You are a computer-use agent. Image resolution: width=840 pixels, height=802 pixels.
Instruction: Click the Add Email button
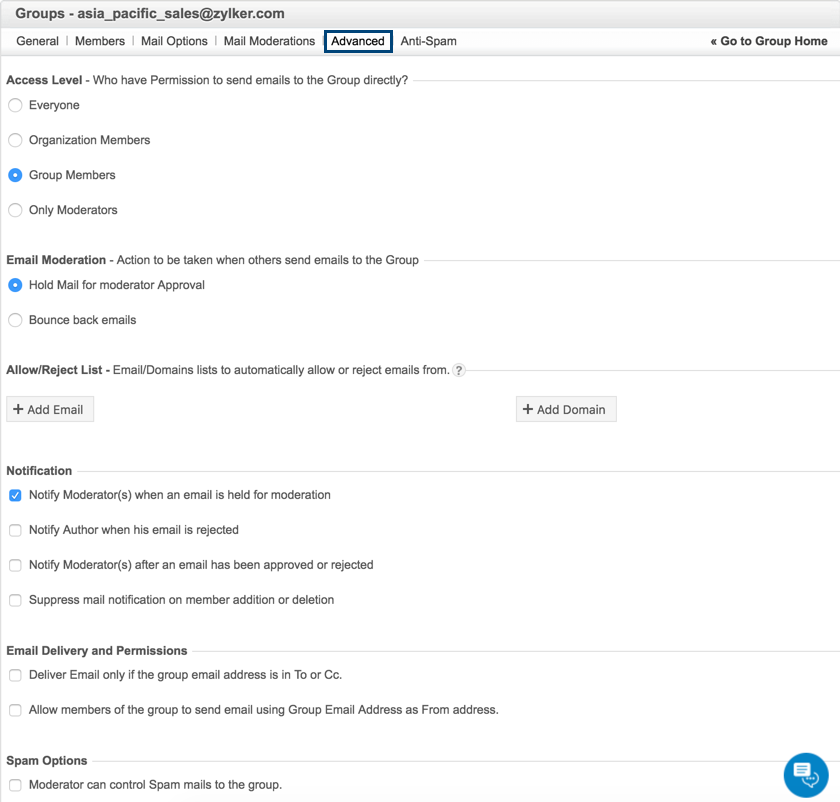[50, 409]
